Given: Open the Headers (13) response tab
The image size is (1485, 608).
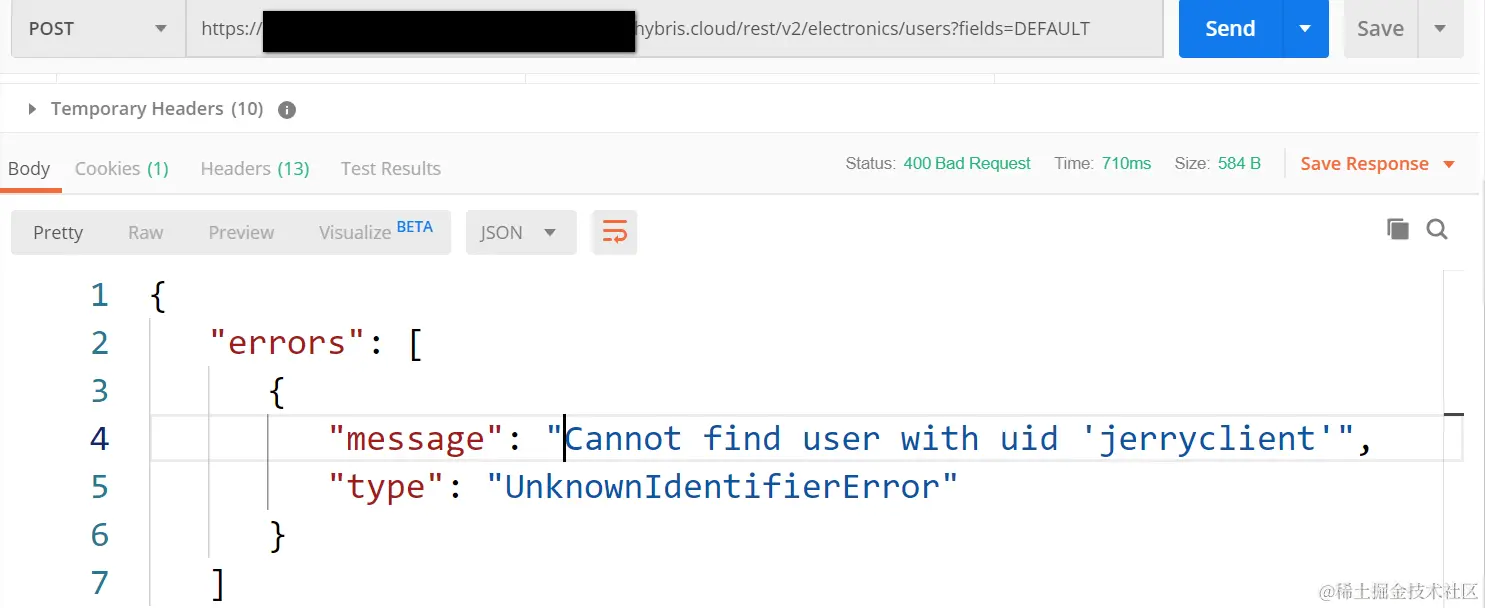Looking at the screenshot, I should [255, 168].
